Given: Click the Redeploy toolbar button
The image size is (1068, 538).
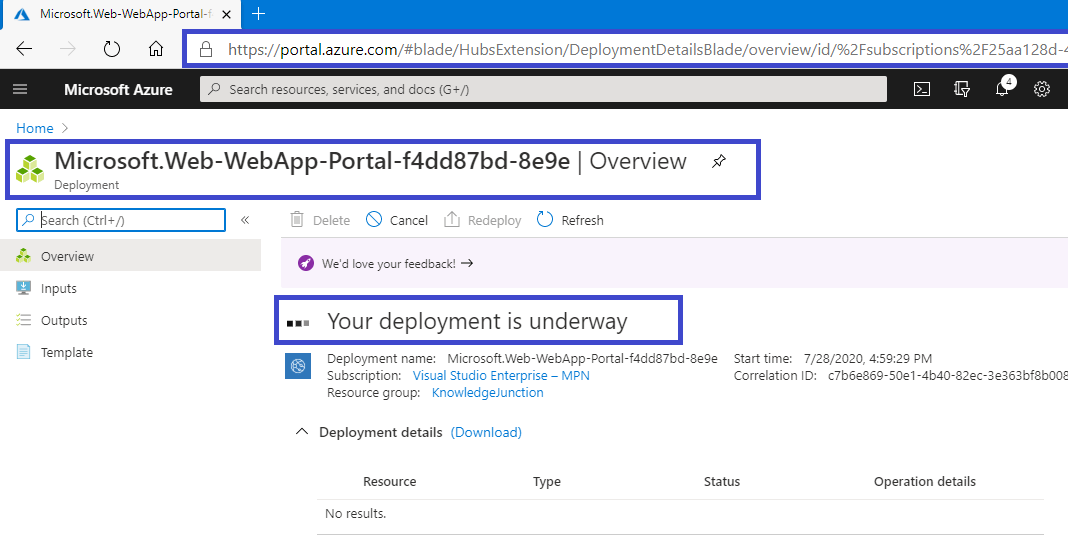Looking at the screenshot, I should click(x=482, y=220).
